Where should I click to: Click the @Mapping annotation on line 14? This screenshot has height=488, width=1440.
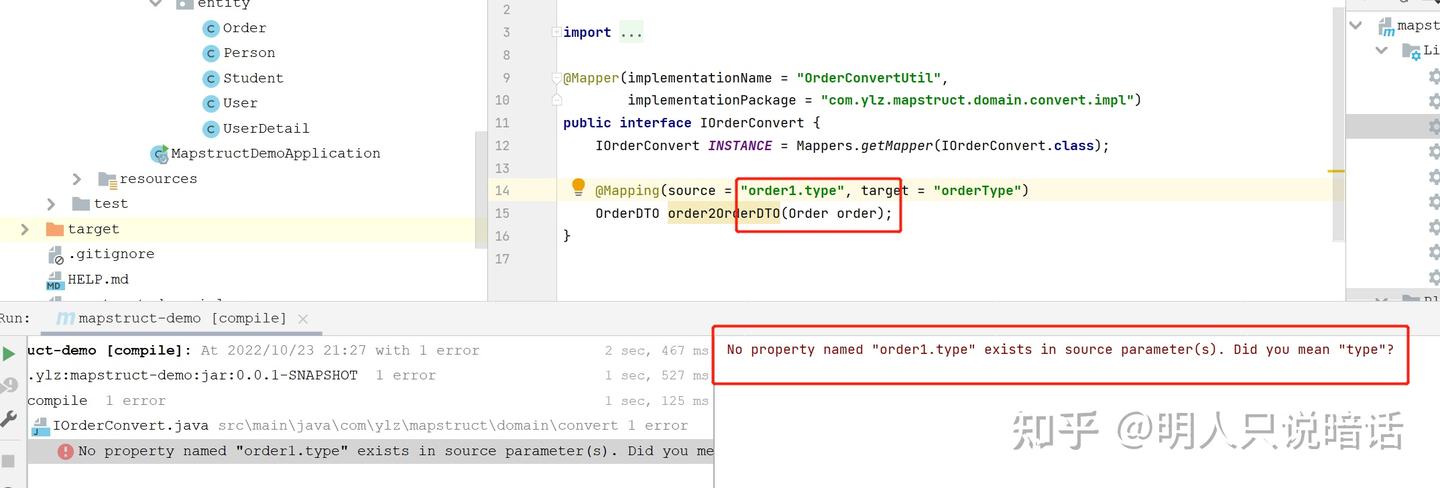point(627,190)
